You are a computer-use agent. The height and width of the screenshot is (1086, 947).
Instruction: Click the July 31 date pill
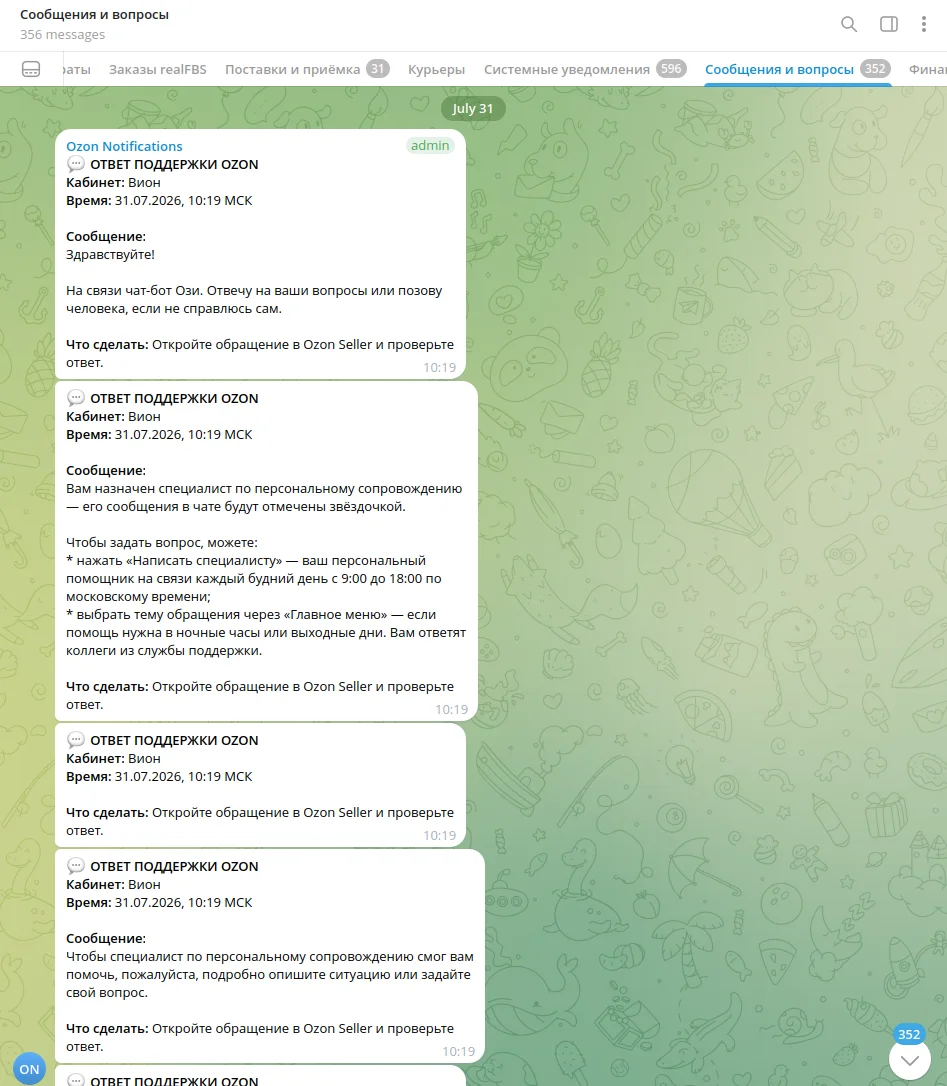pos(473,109)
